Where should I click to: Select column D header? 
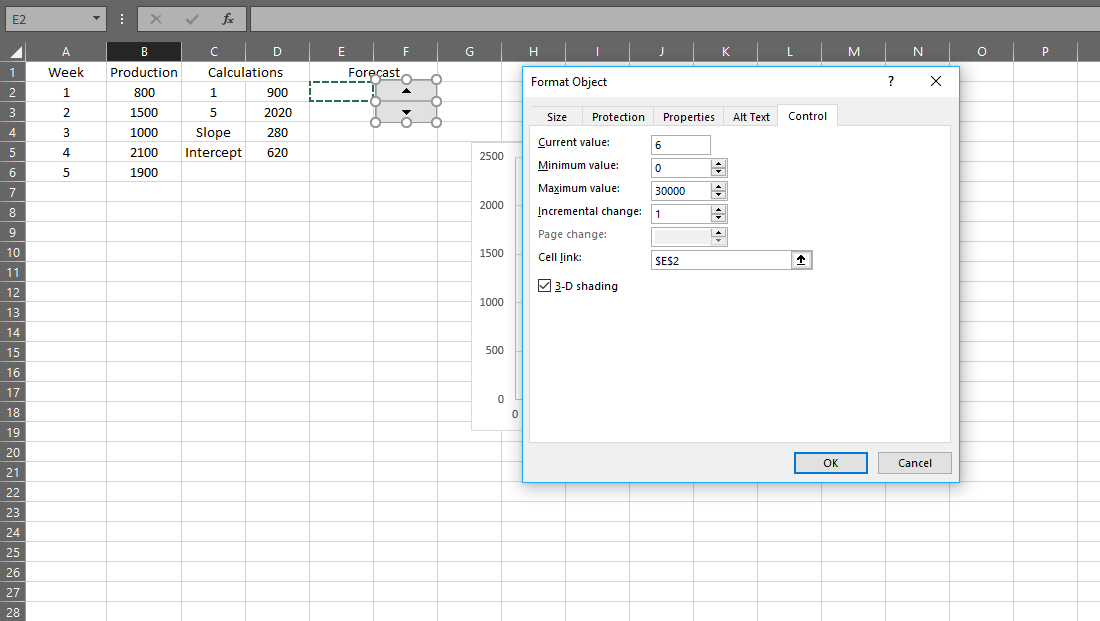(277, 52)
